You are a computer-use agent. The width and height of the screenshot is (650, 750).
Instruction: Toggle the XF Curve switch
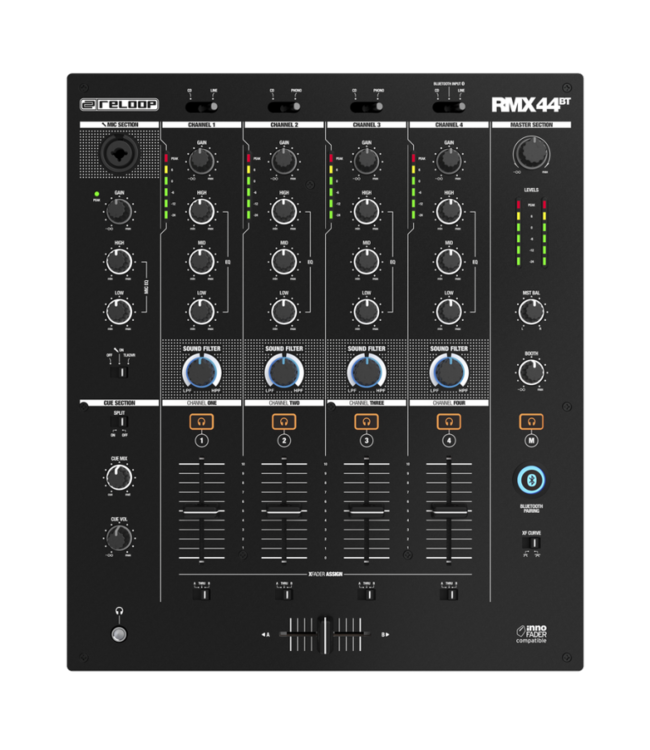[531, 543]
